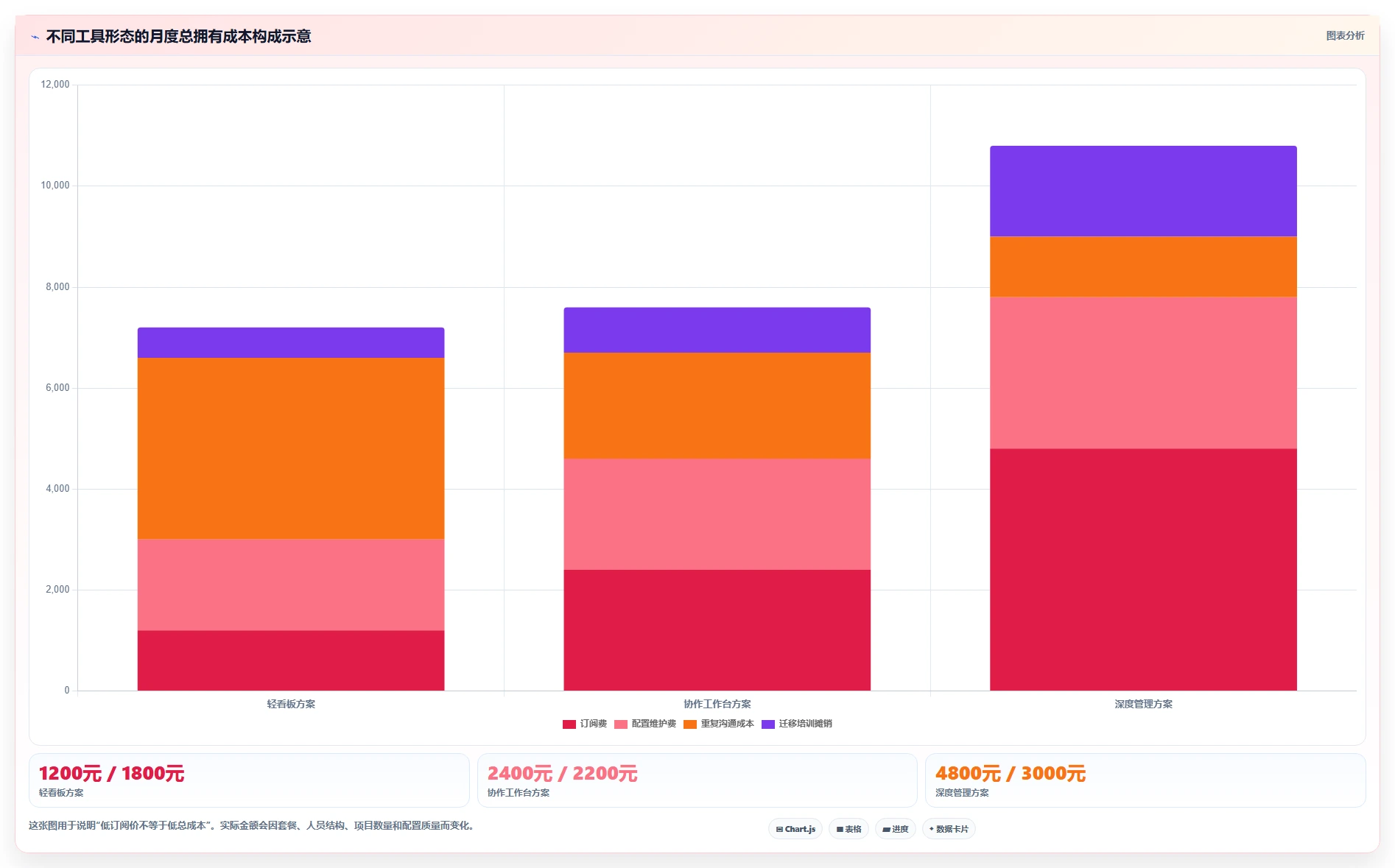This screenshot has height=868, width=1395.
Task: Click the footnote about 低订阅价不等于低总成本
Action: tap(253, 826)
